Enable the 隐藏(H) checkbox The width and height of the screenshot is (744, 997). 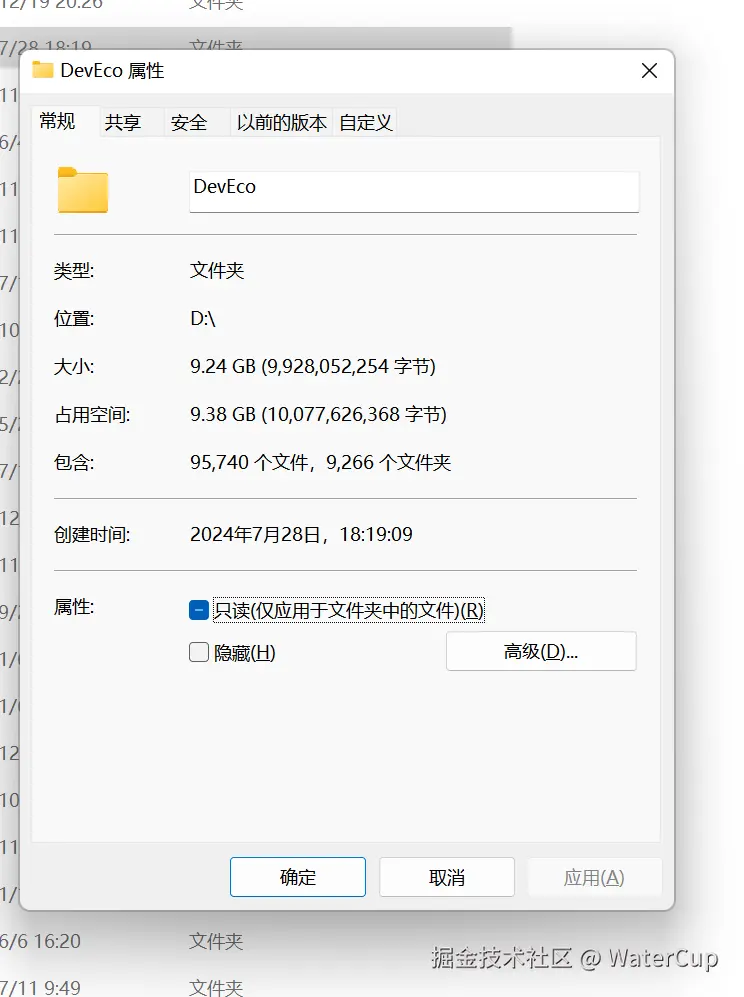199,652
